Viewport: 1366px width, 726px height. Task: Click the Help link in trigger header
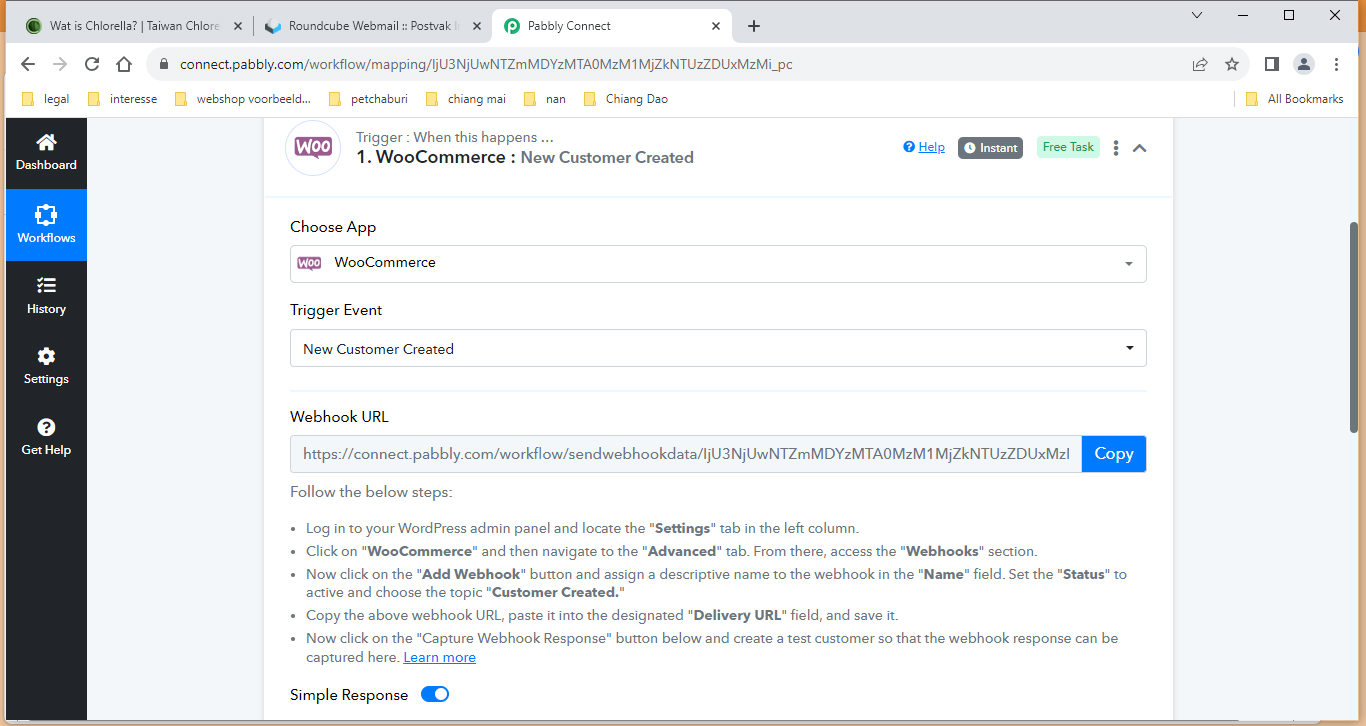924,147
